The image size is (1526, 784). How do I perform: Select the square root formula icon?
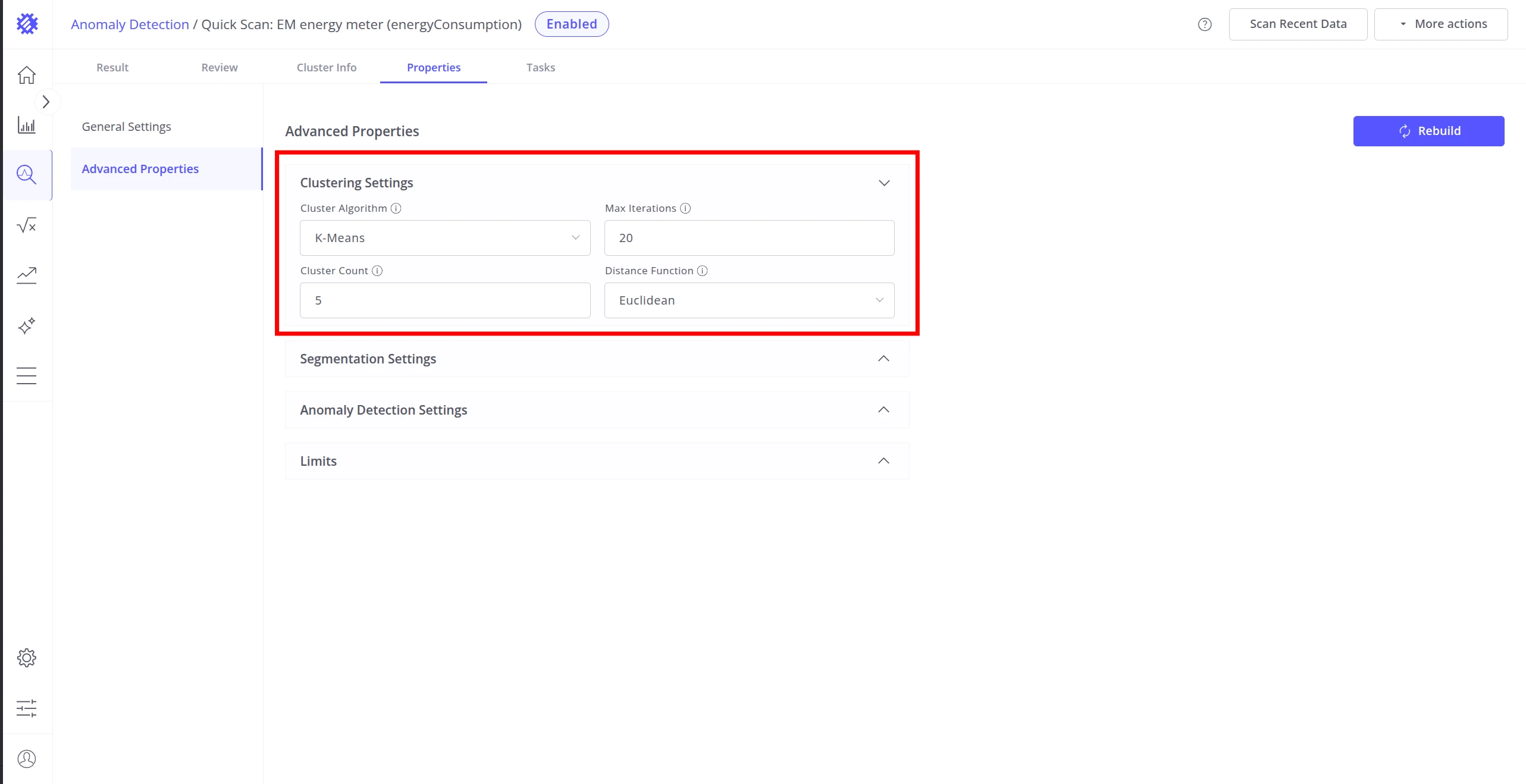pos(26,225)
